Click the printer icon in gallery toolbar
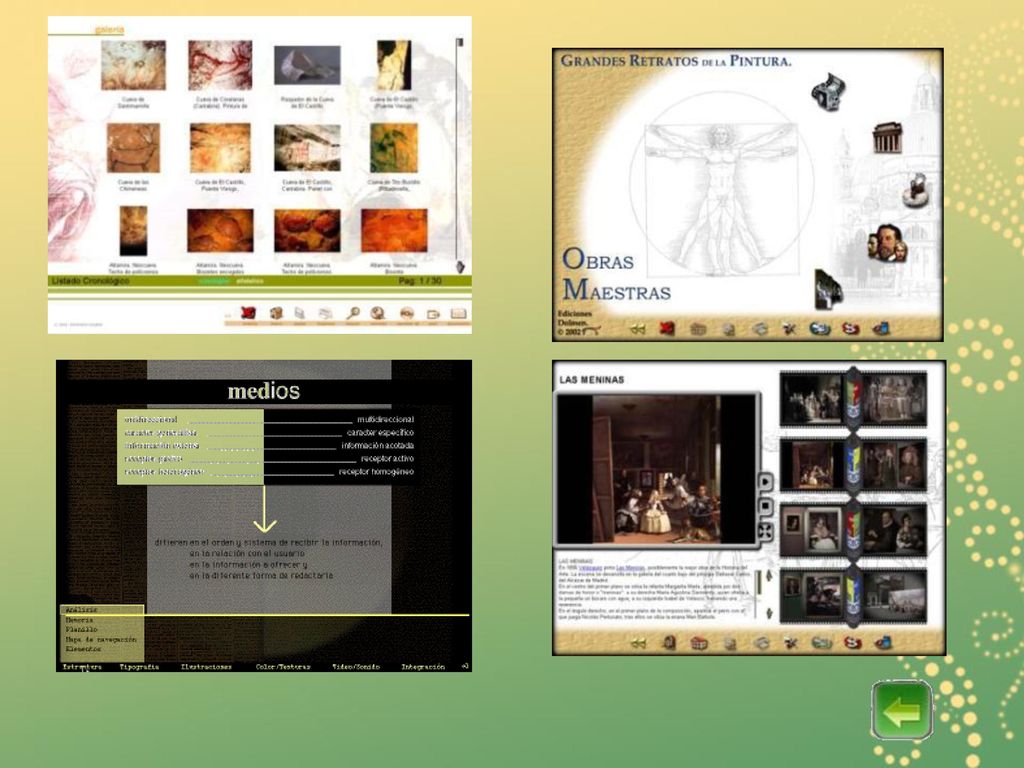Screen dimensions: 1024x768 [x=325, y=314]
